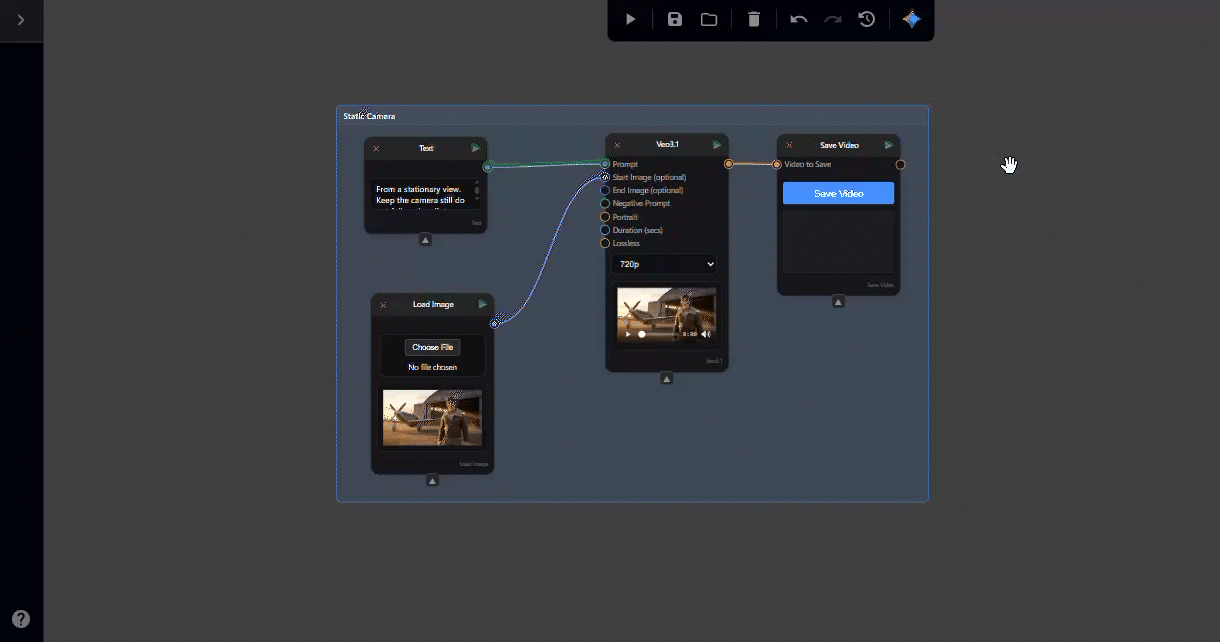Delete the Text node with its X icon
Screen dimensions: 1220x642
(x=376, y=149)
